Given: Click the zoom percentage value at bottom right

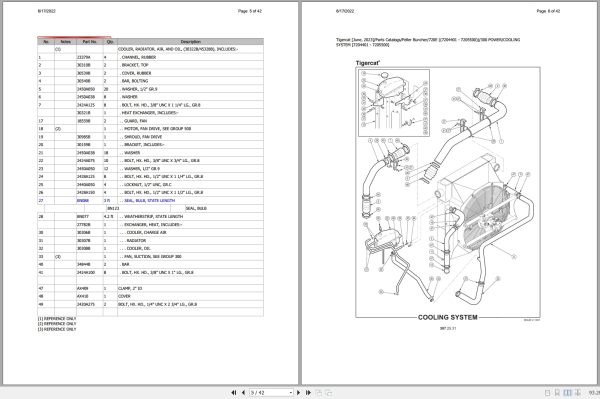Looking at the screenshot, I should [594, 392].
